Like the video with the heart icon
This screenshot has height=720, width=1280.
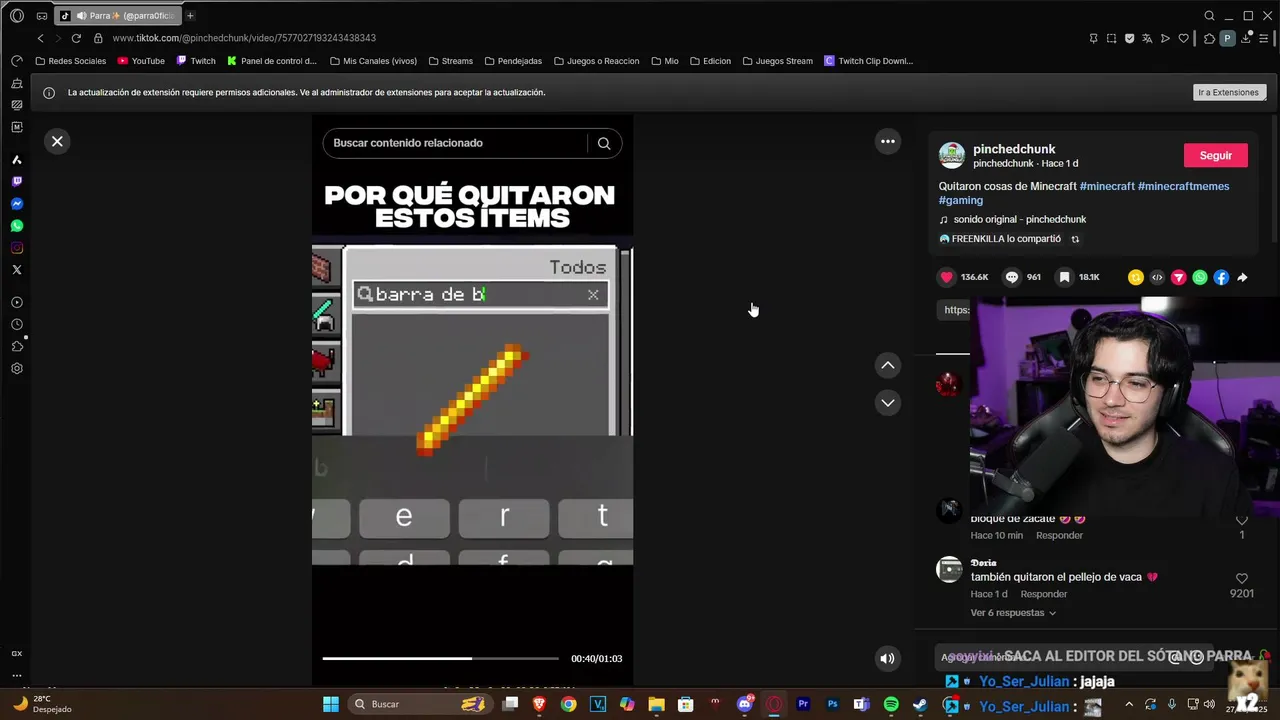point(946,277)
